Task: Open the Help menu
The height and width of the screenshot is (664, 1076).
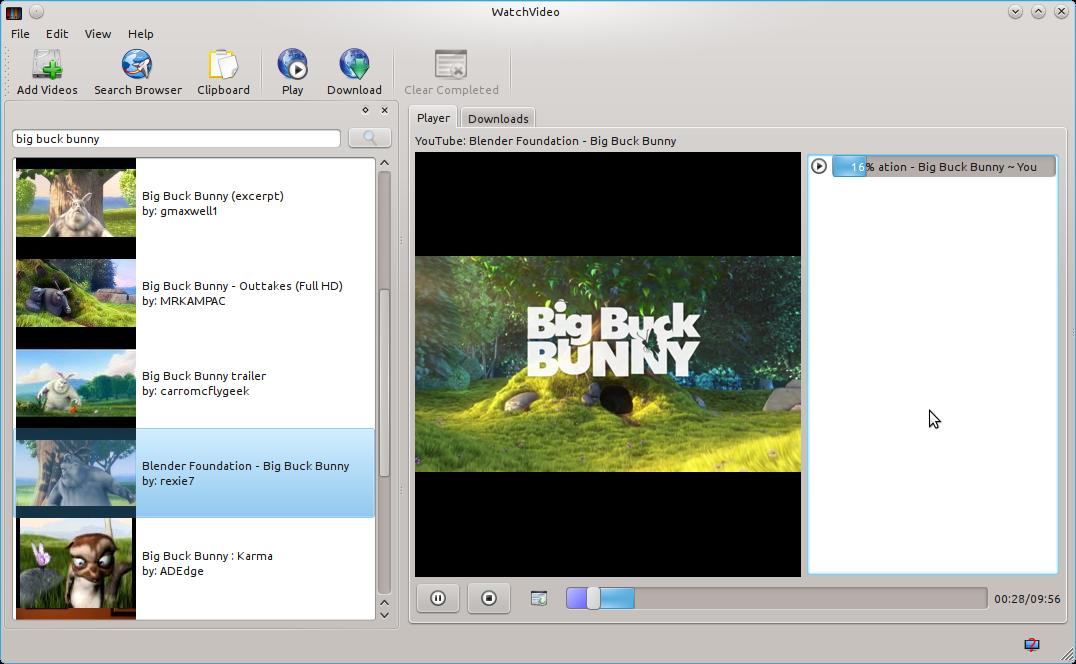Action: click(140, 34)
